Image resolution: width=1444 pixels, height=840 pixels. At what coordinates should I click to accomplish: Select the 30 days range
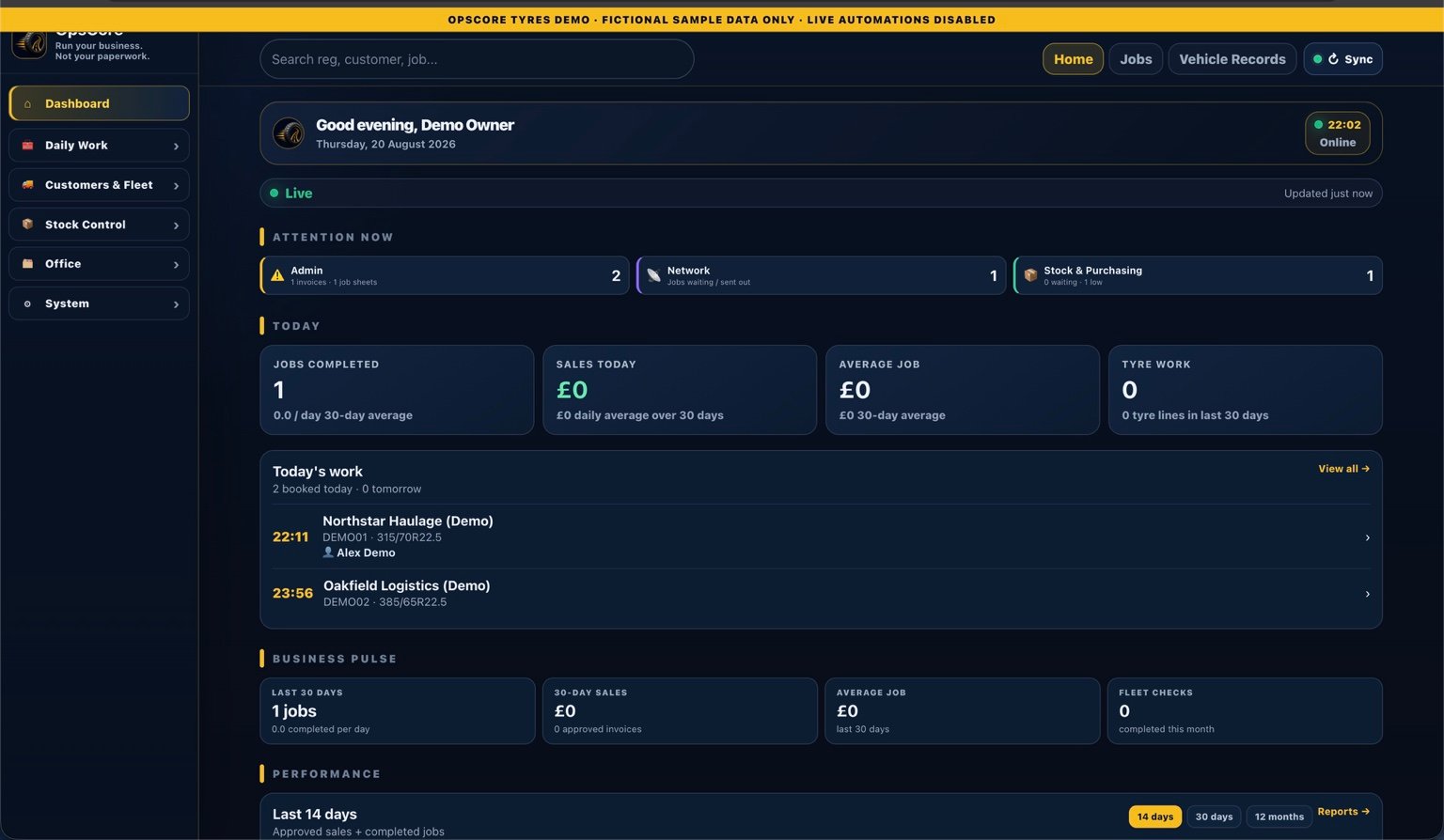[1214, 817]
